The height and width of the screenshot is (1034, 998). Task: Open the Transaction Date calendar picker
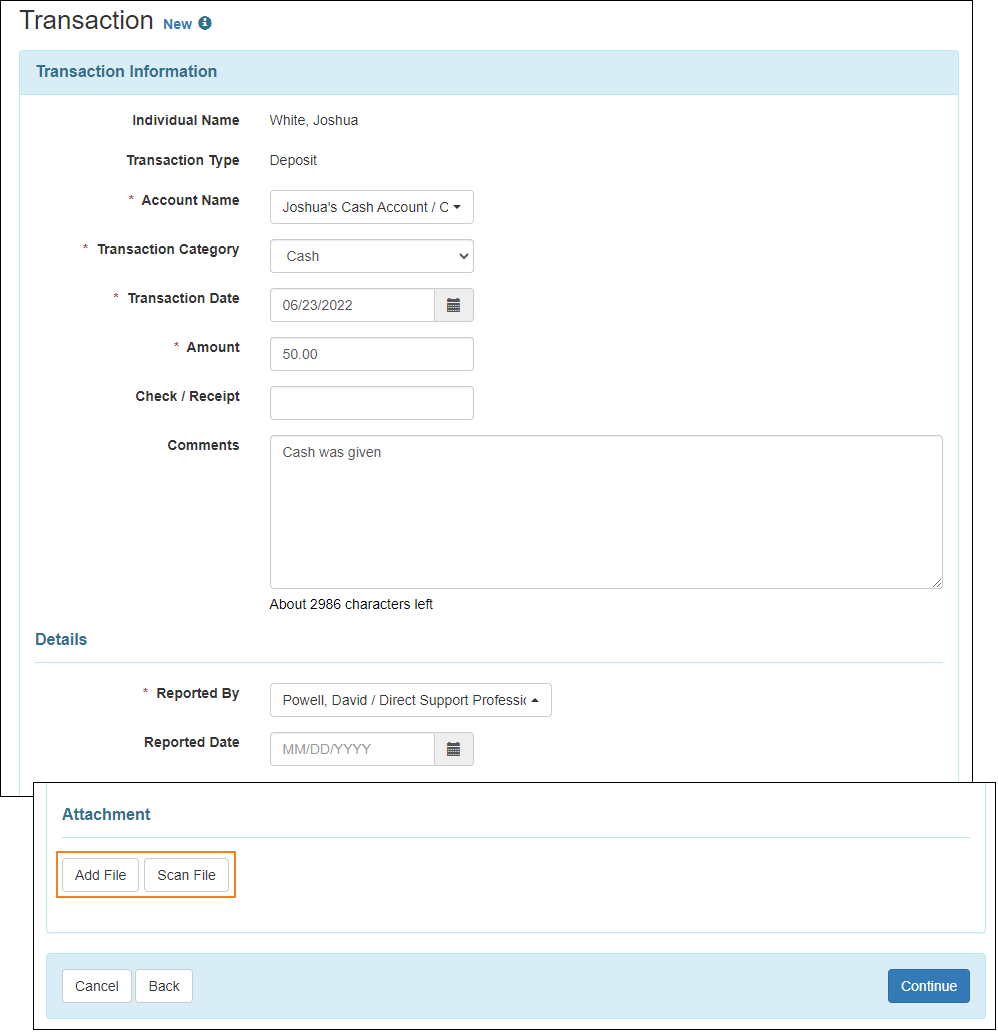point(454,305)
